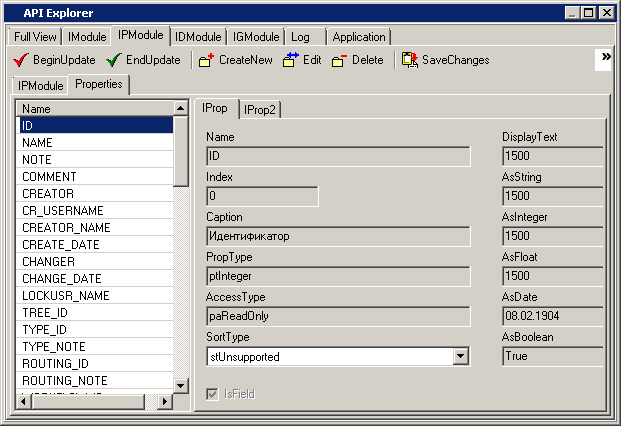Viewport: 621px width, 426px height.
Task: Click the Caption text field
Action: click(x=338, y=236)
